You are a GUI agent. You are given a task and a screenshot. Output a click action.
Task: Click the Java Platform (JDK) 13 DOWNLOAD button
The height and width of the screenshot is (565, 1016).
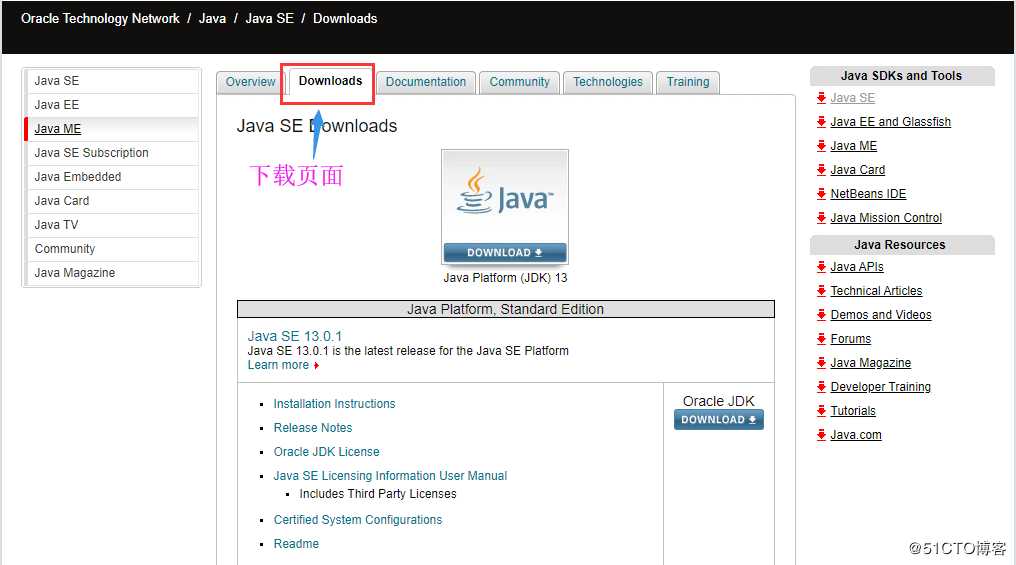click(505, 253)
